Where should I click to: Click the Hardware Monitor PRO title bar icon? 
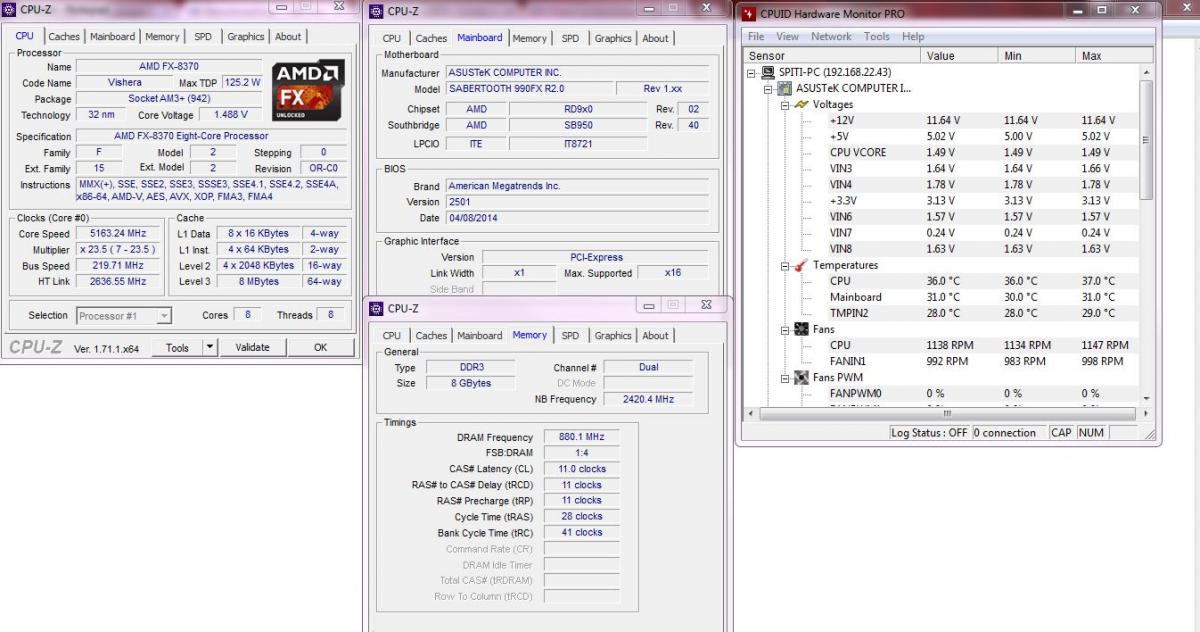pos(749,13)
